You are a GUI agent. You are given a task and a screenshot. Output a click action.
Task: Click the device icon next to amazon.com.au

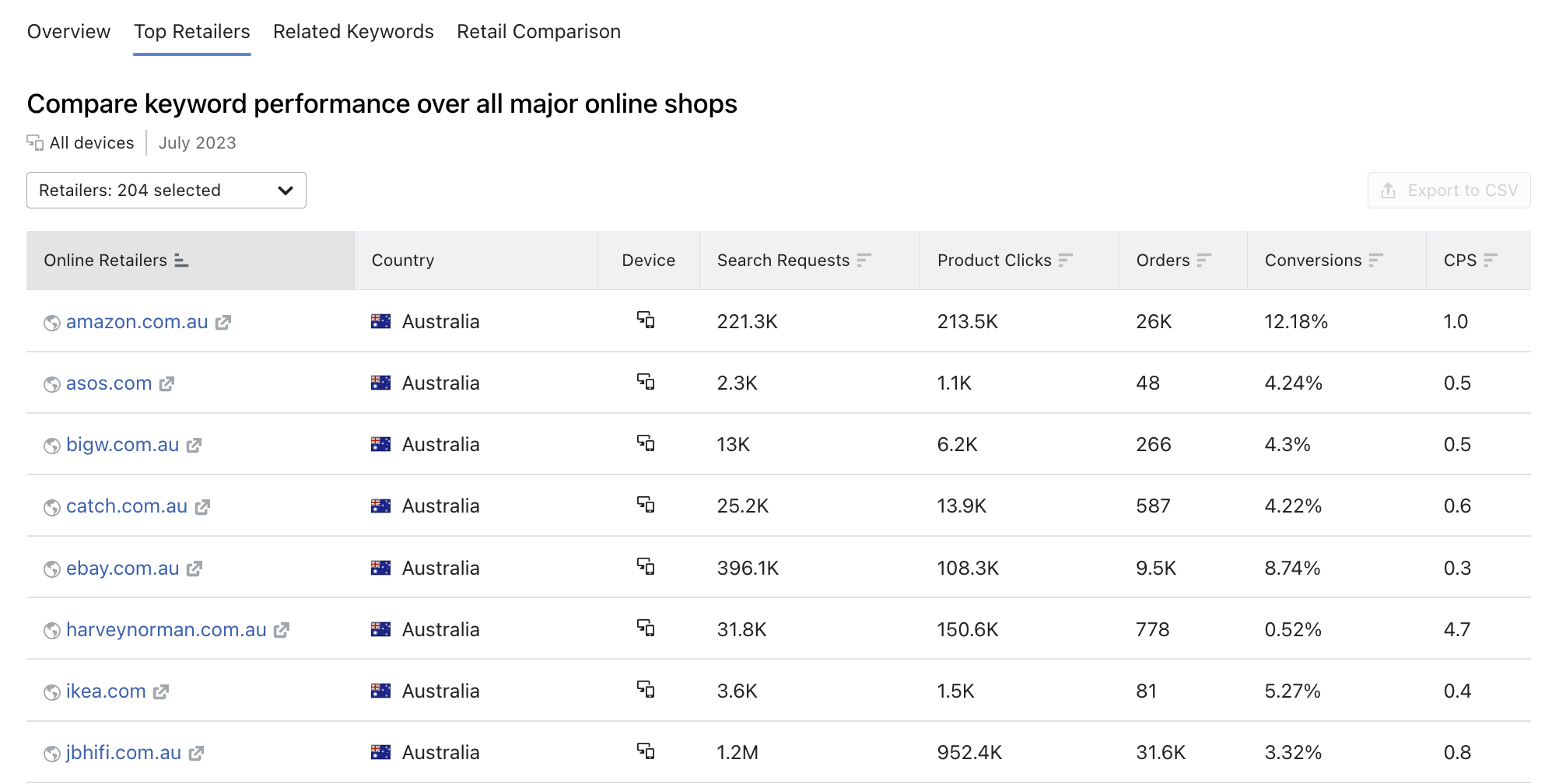[x=647, y=320]
